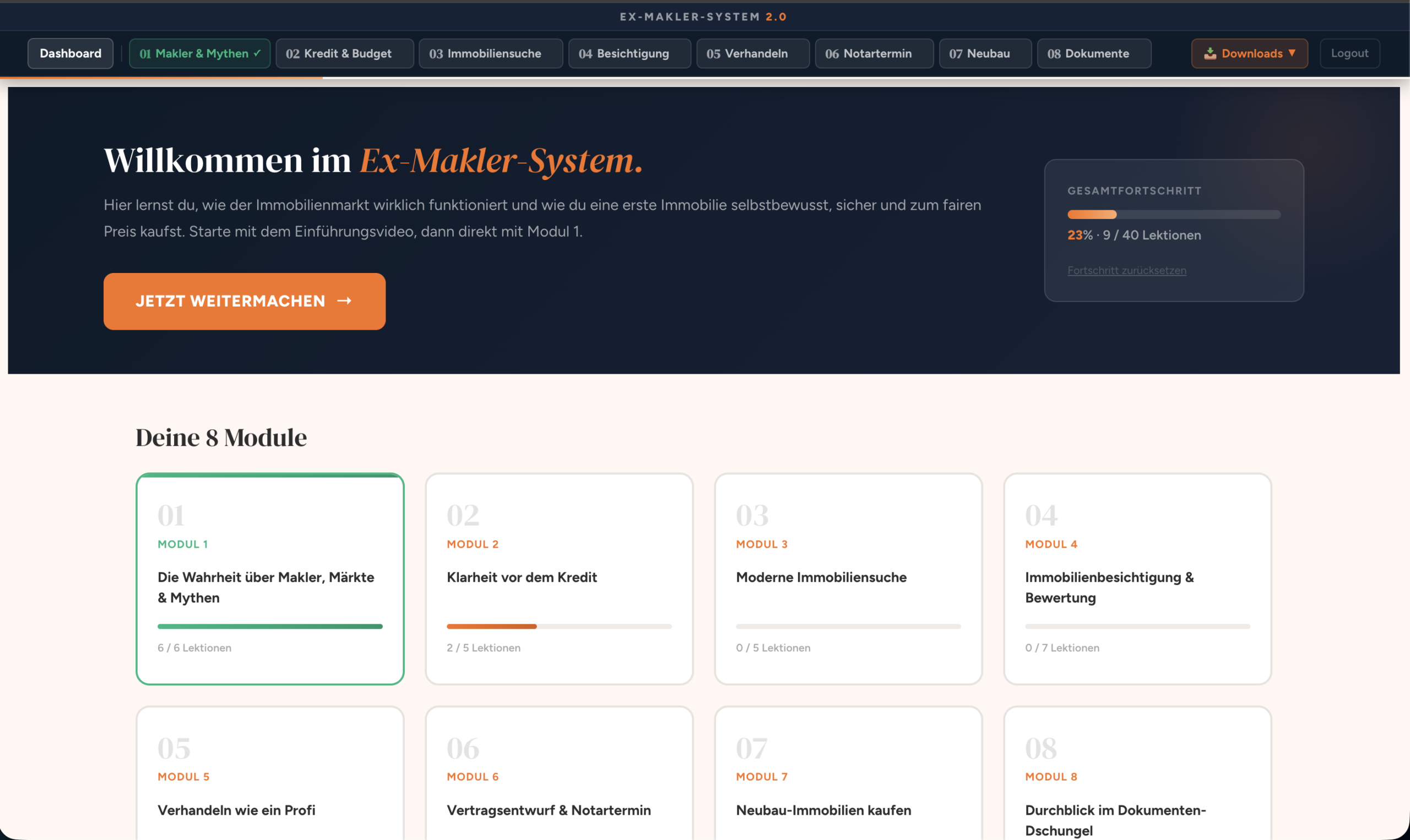1410x840 pixels.
Task: Click the download tray icon in Downloads button
Action: pos(1210,53)
